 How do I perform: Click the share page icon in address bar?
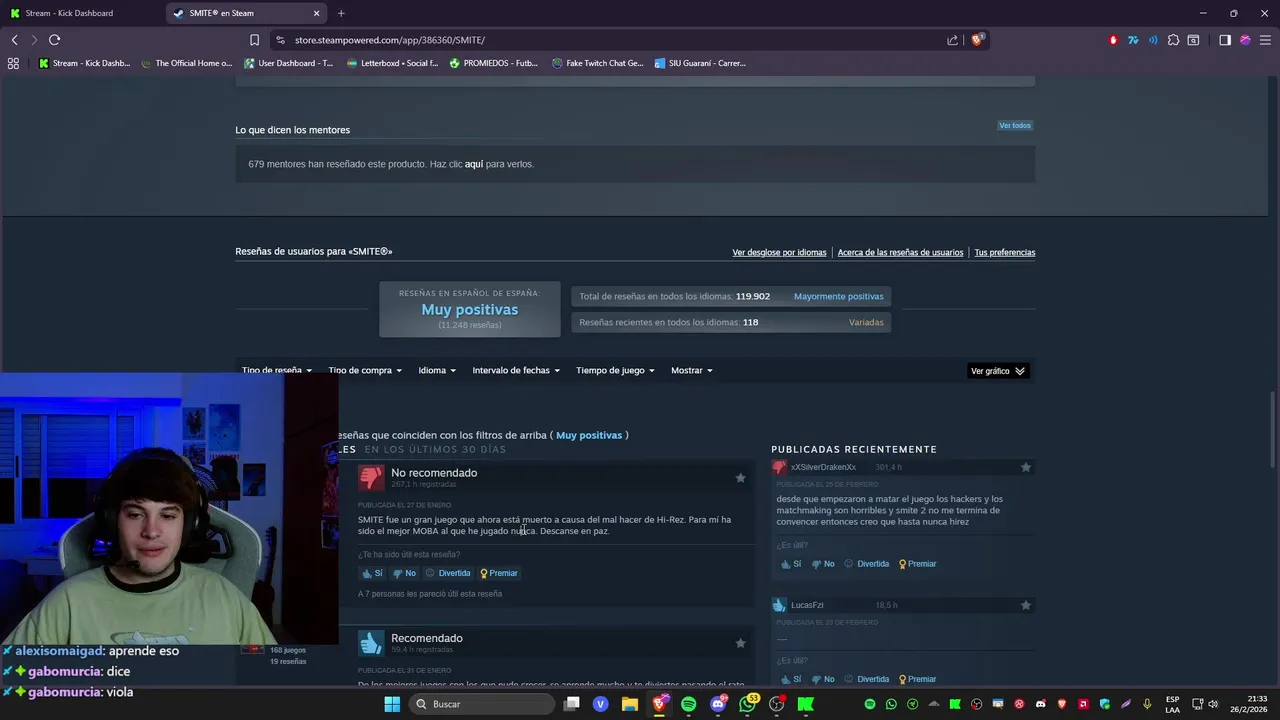(x=952, y=40)
